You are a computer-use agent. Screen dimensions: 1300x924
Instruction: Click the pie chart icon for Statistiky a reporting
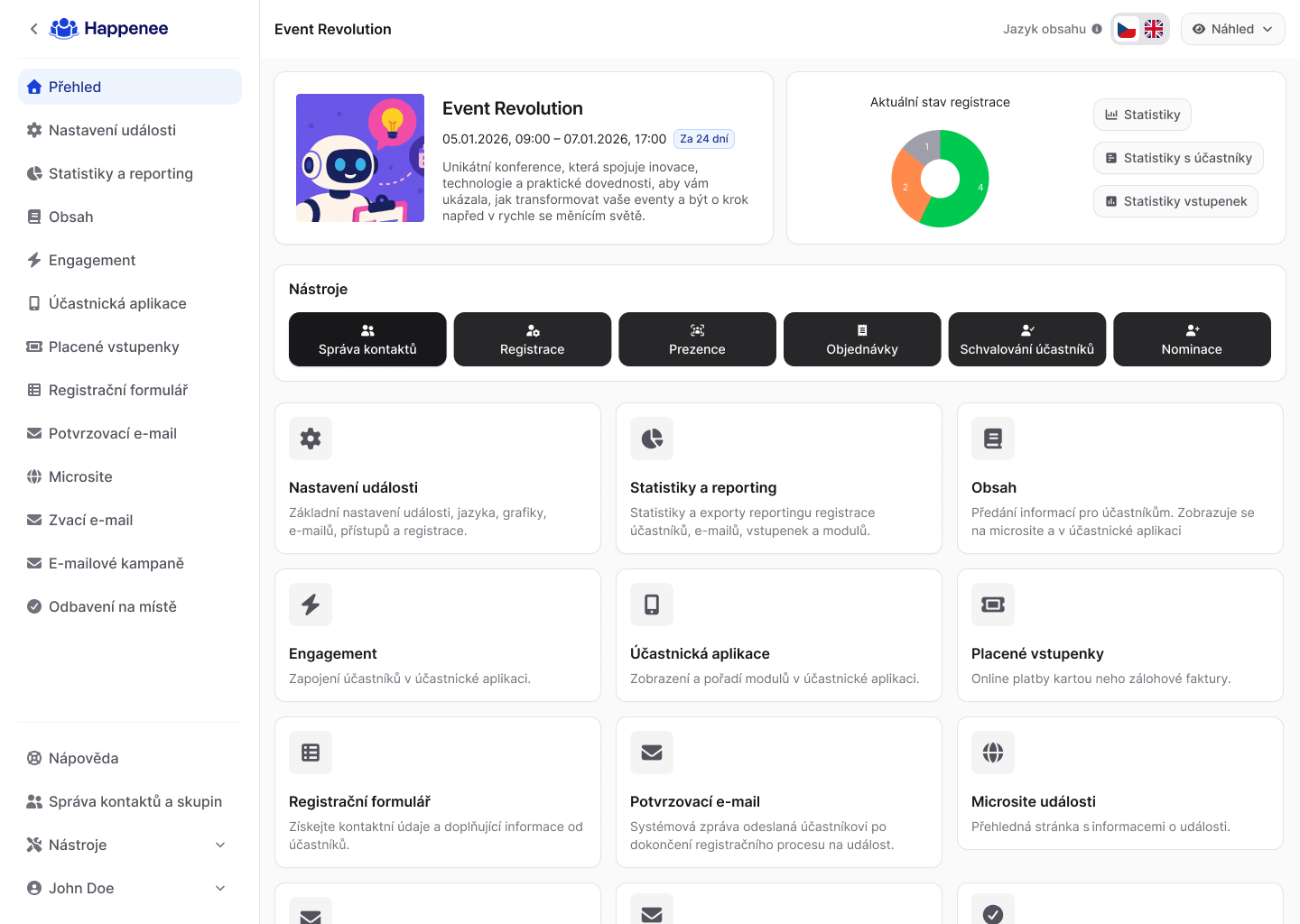[652, 439]
